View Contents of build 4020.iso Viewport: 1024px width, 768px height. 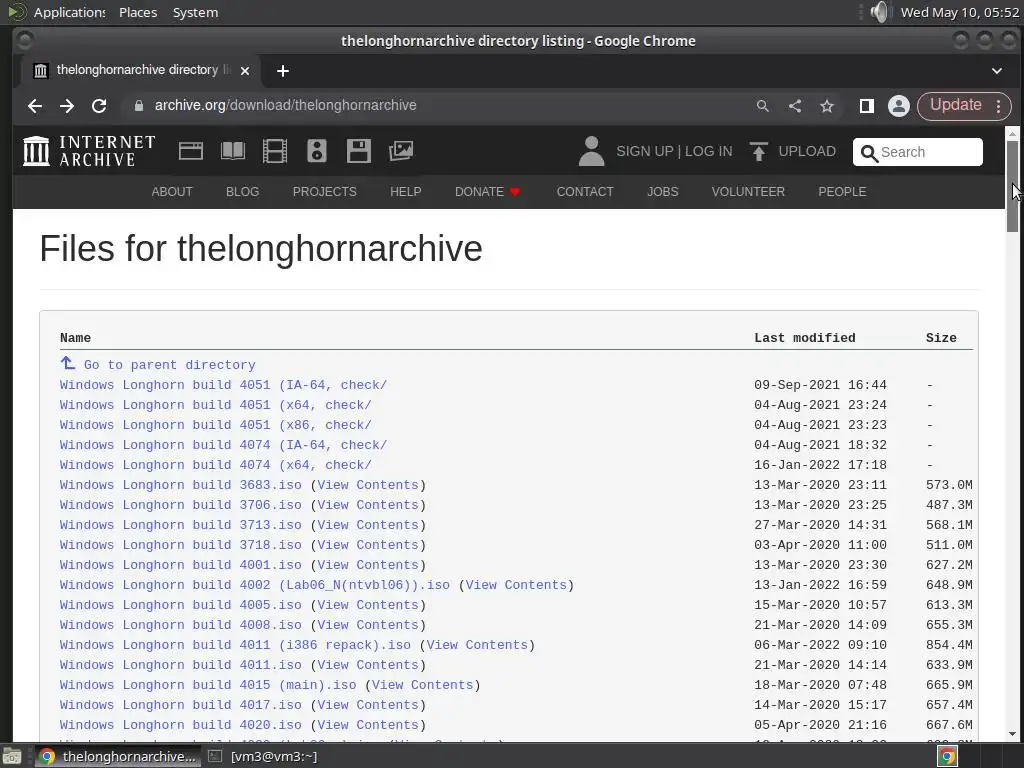pyautogui.click(x=368, y=725)
